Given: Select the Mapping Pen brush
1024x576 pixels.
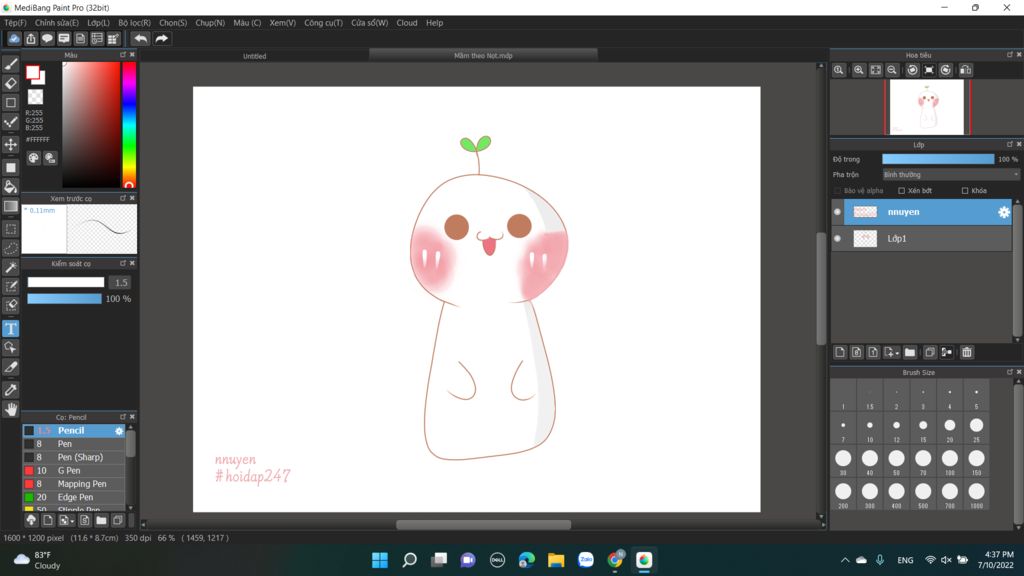Looking at the screenshot, I should [74, 484].
